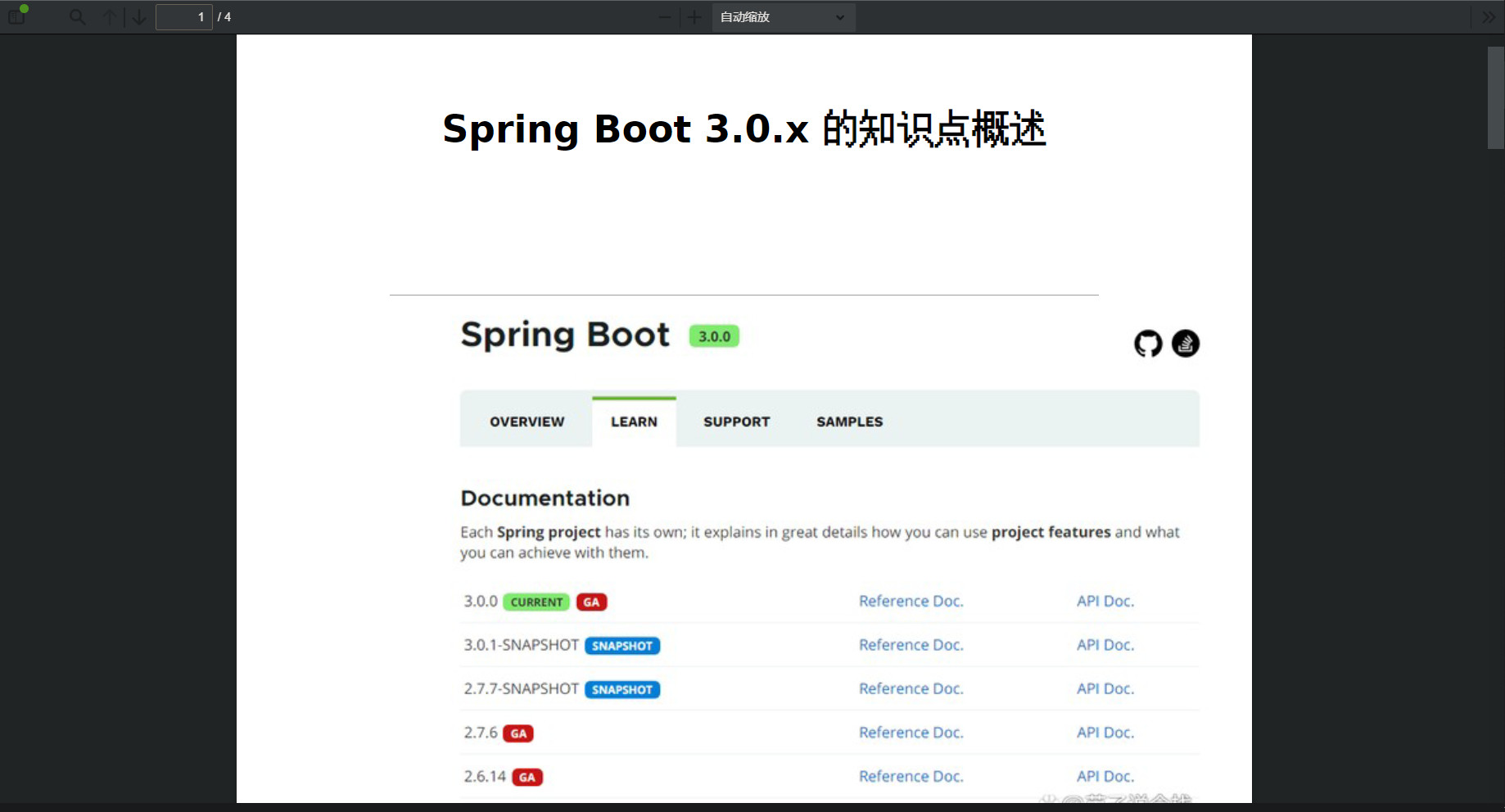Open the GitHub icon for Spring Boot
Screen dimensions: 1505x812
tap(1148, 344)
